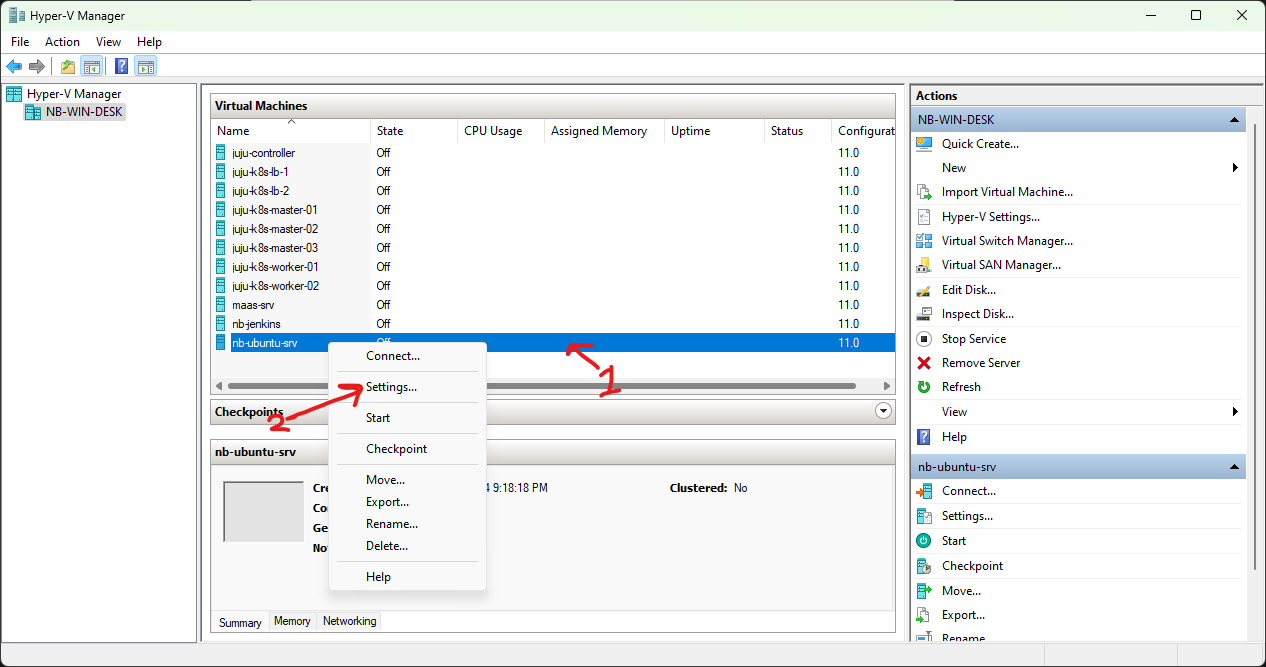
Task: Collapse the nb-ubuntu-srv section in Actions
Action: click(1235, 467)
